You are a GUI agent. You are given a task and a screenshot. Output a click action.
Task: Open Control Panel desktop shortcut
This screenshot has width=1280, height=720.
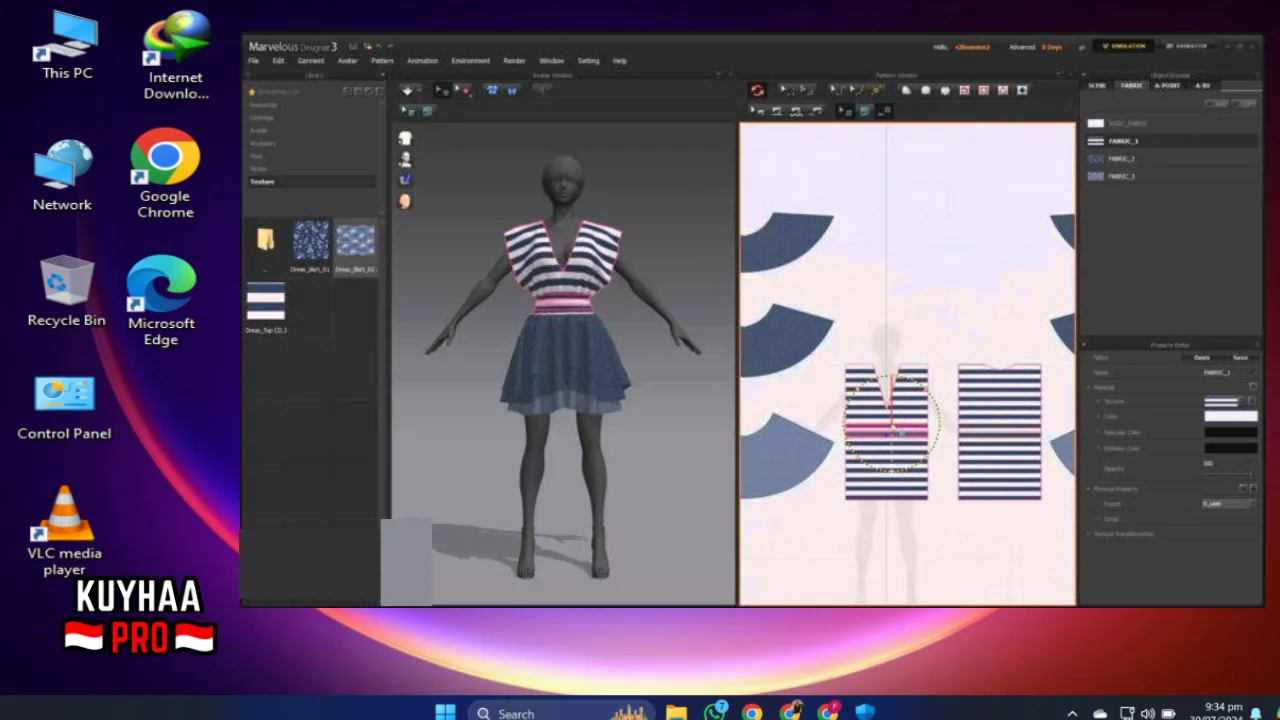pyautogui.click(x=64, y=407)
